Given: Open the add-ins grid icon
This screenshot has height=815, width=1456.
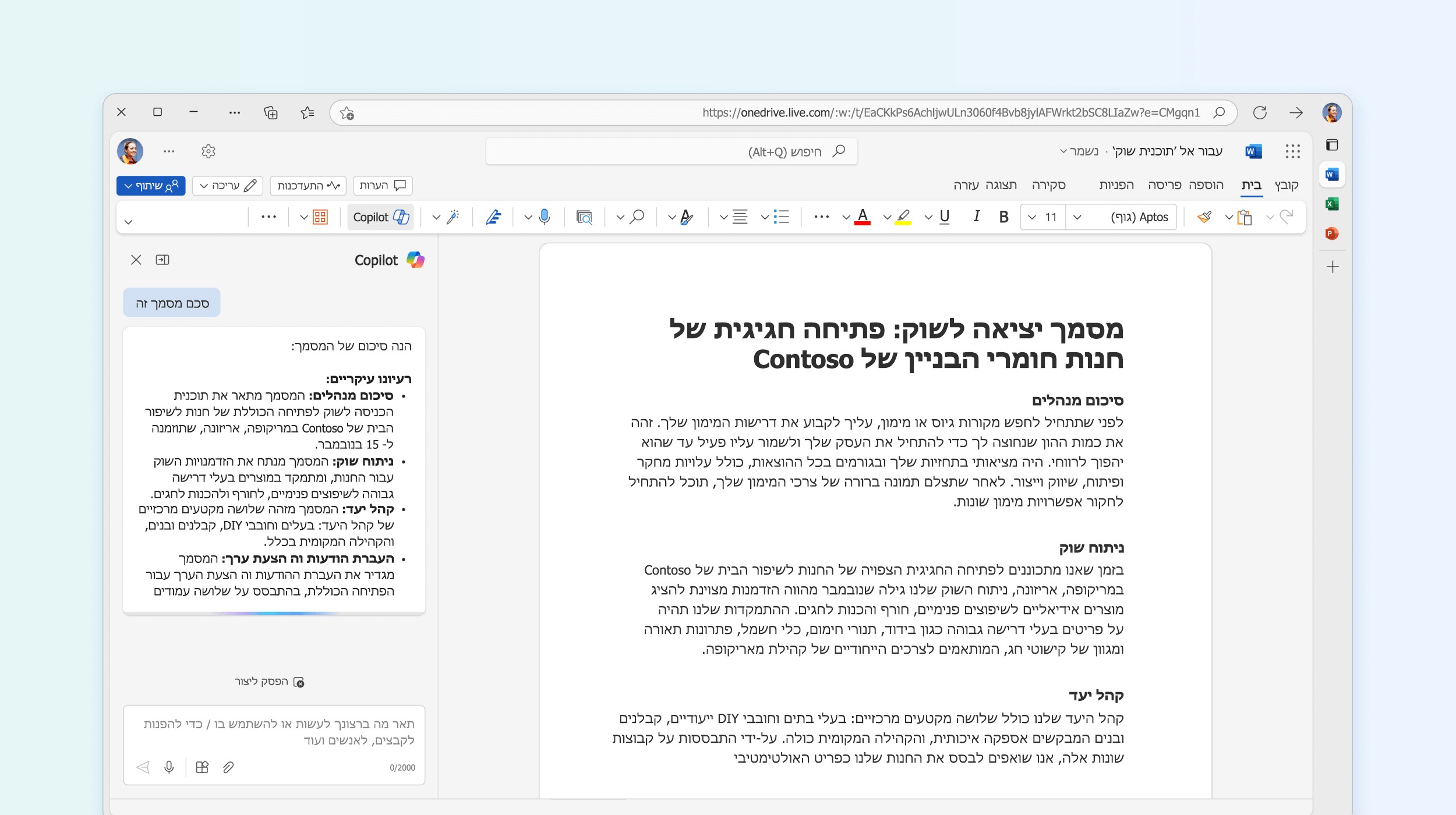Looking at the screenshot, I should [x=320, y=217].
